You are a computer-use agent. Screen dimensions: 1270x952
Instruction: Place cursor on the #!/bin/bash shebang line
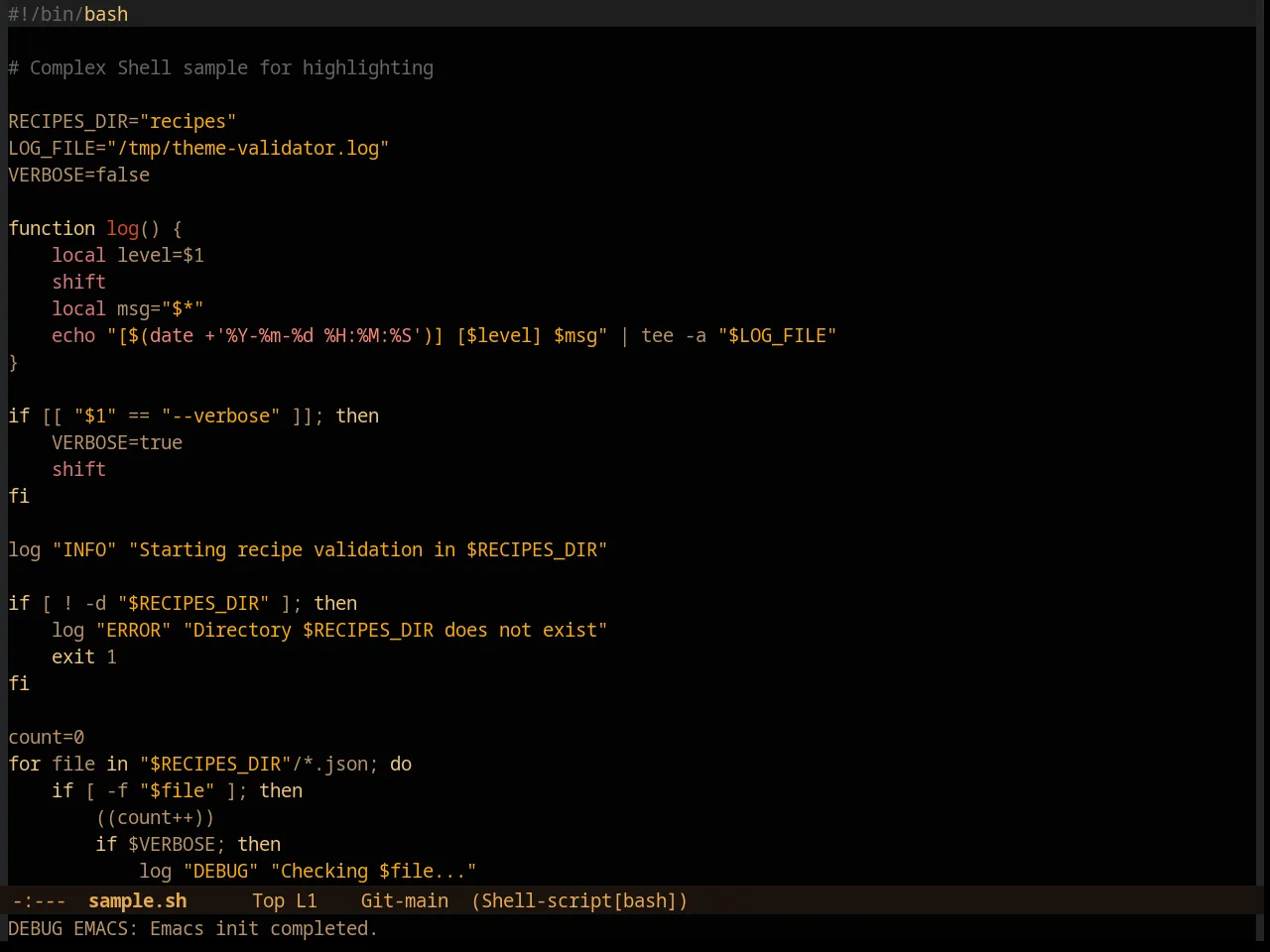pos(67,14)
